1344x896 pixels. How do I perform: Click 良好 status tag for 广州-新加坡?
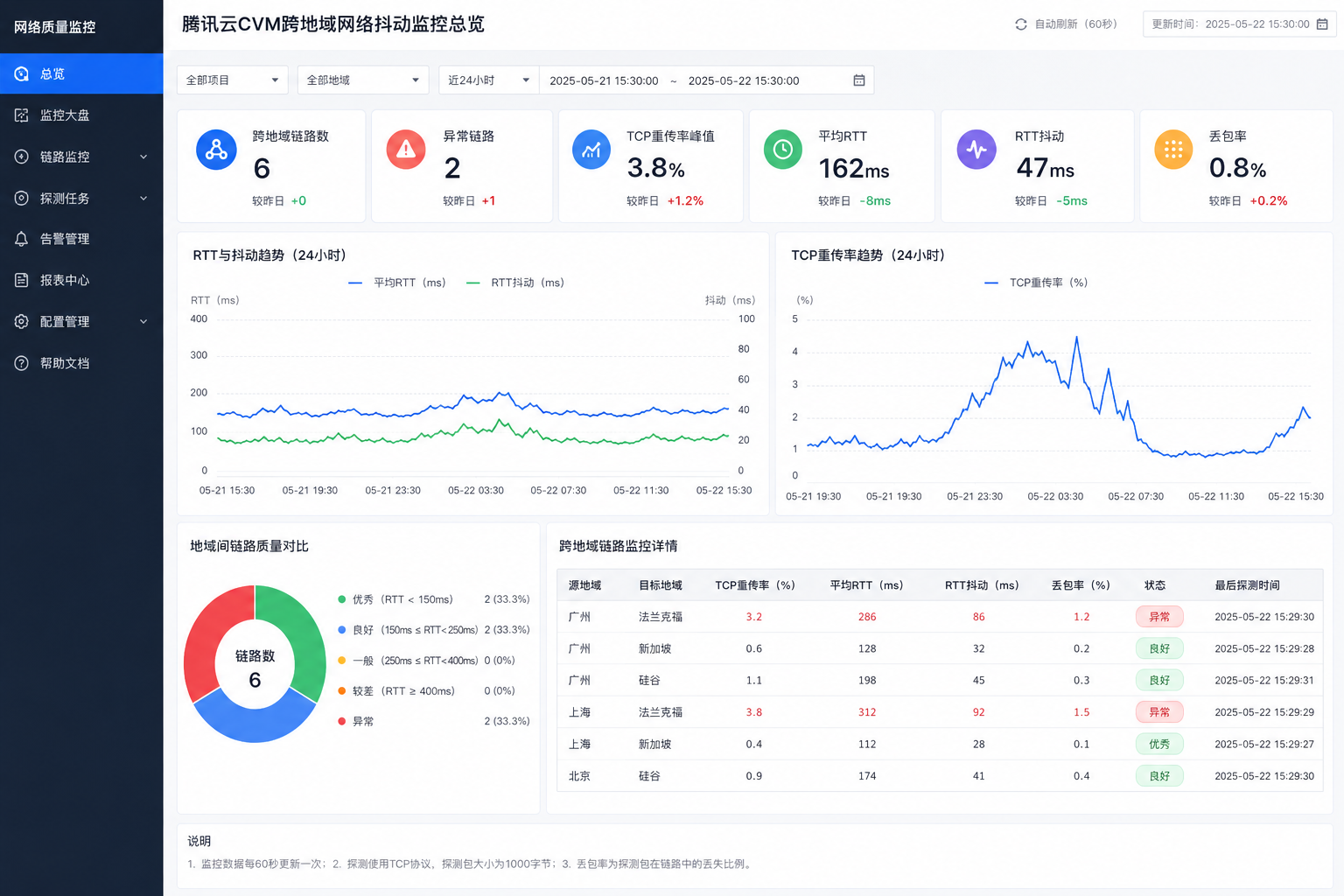(1159, 648)
